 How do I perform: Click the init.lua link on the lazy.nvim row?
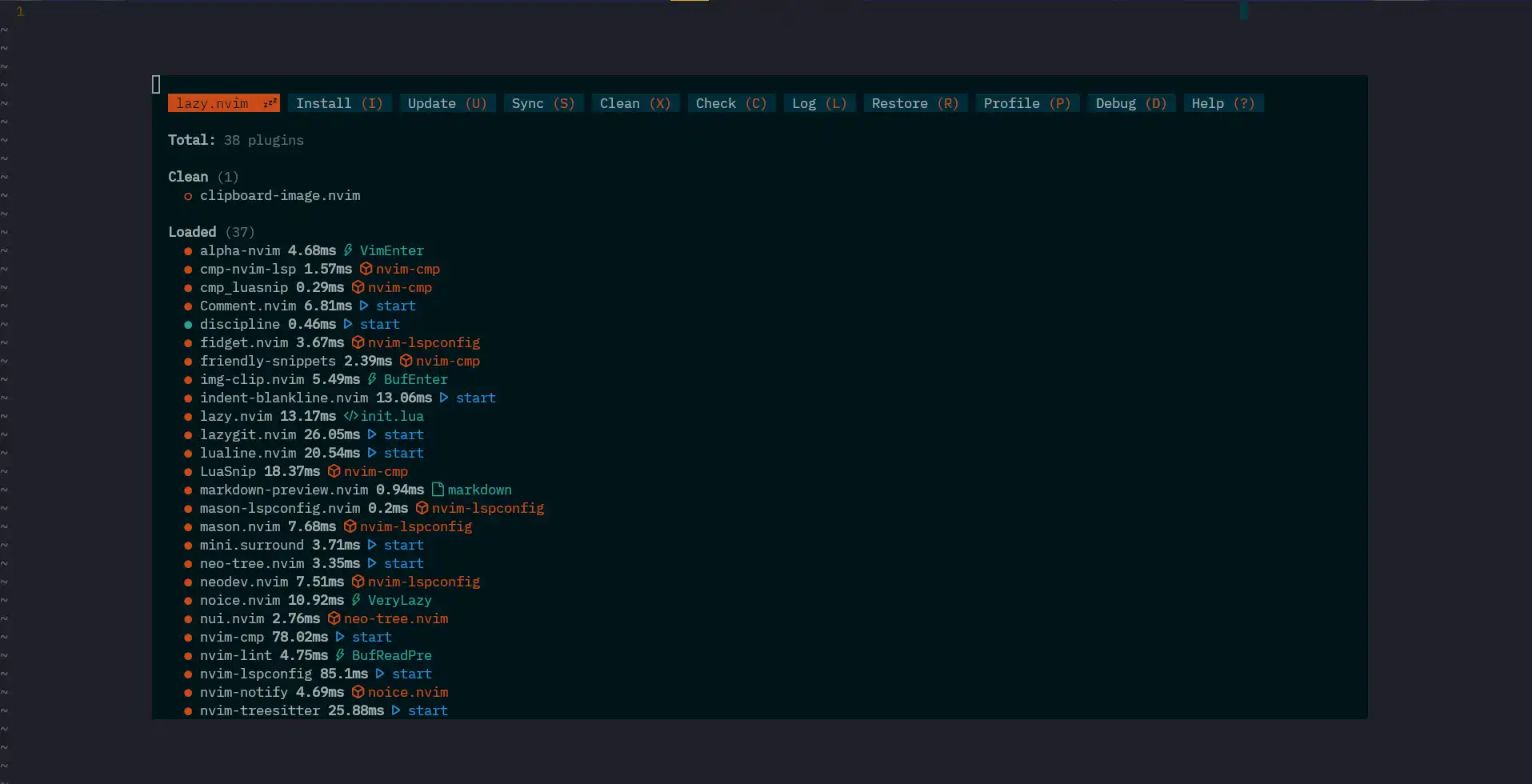point(392,416)
